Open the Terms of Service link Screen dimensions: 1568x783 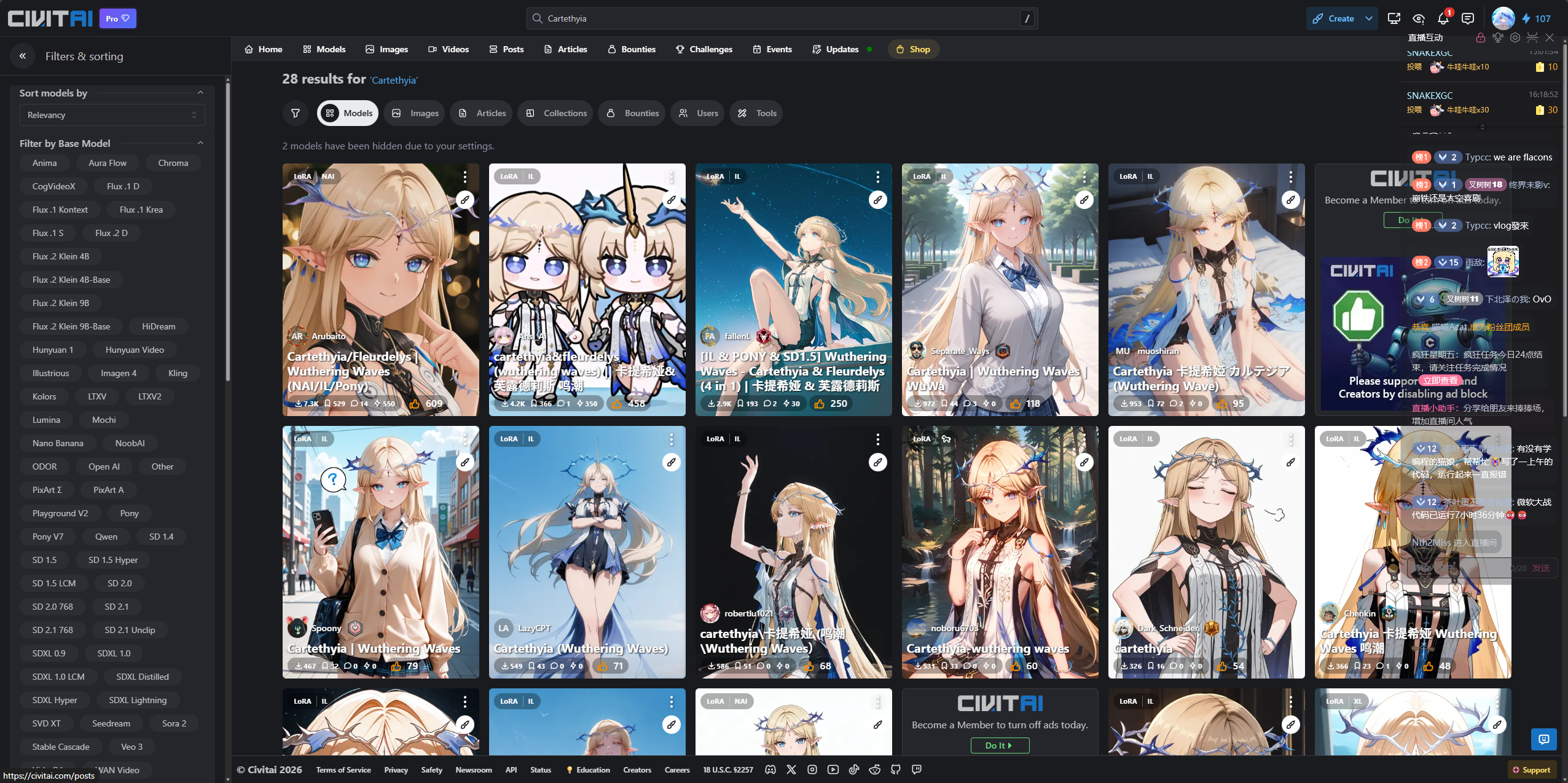point(343,769)
